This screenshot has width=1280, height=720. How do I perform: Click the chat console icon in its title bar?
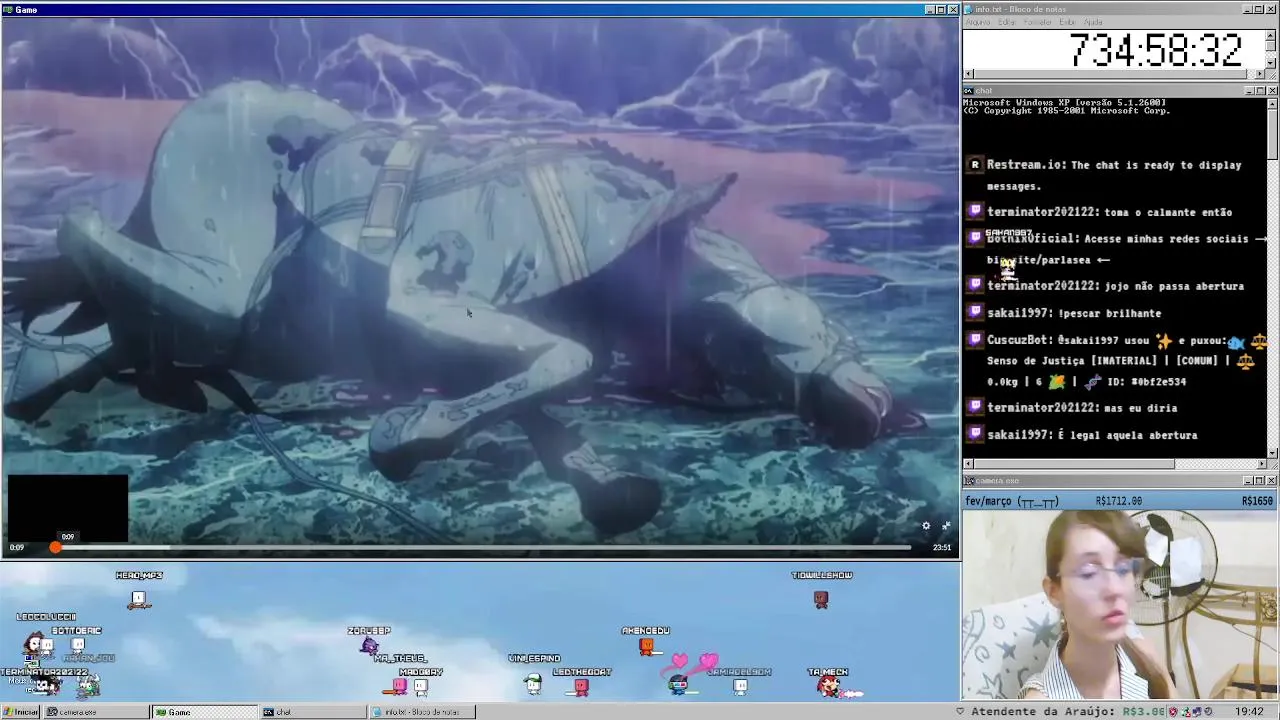[x=968, y=91]
